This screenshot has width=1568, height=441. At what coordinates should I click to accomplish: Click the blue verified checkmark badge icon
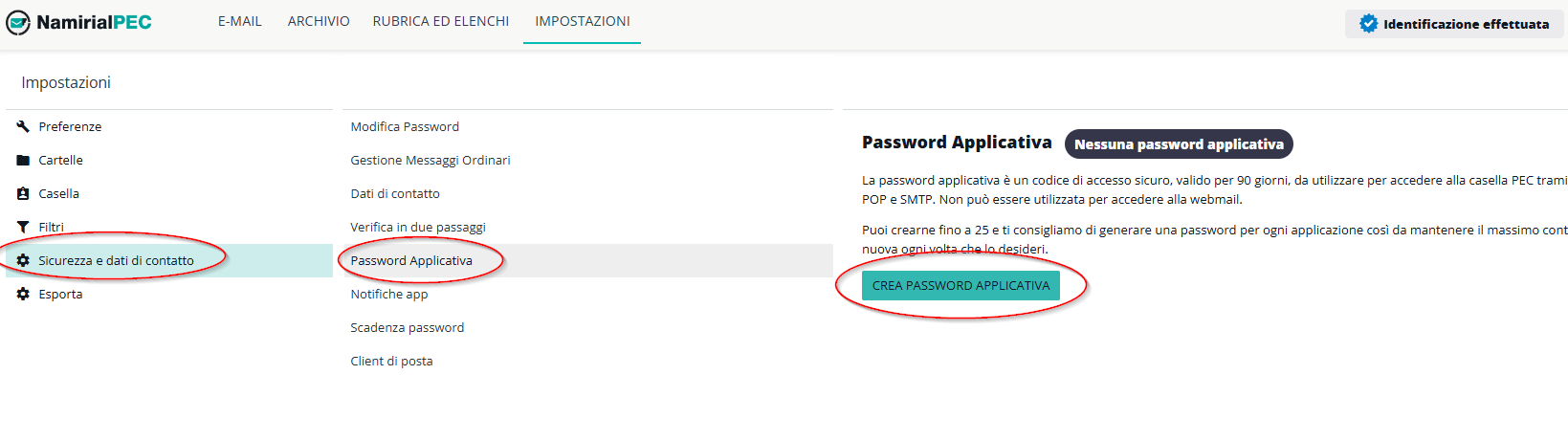pyautogui.click(x=1368, y=24)
